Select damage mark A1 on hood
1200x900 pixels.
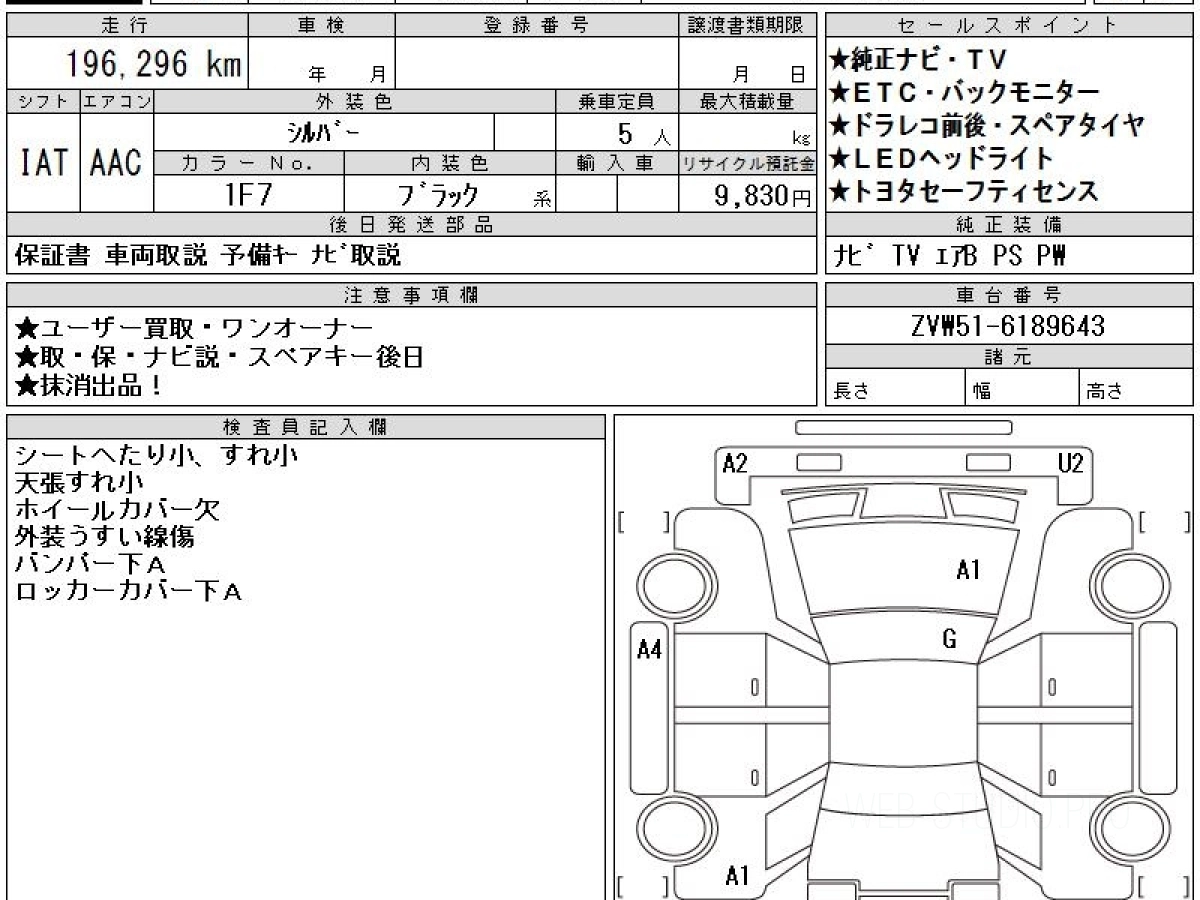pos(968,571)
